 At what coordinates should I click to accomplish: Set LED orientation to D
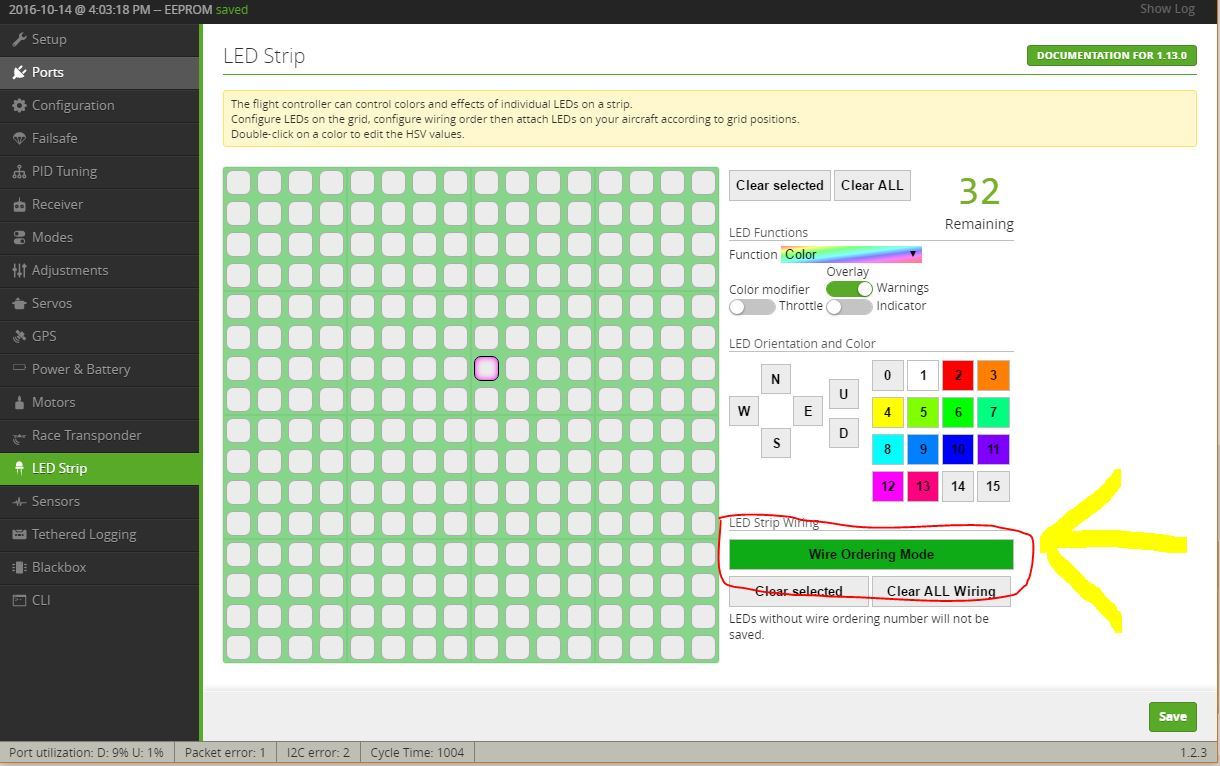point(843,433)
